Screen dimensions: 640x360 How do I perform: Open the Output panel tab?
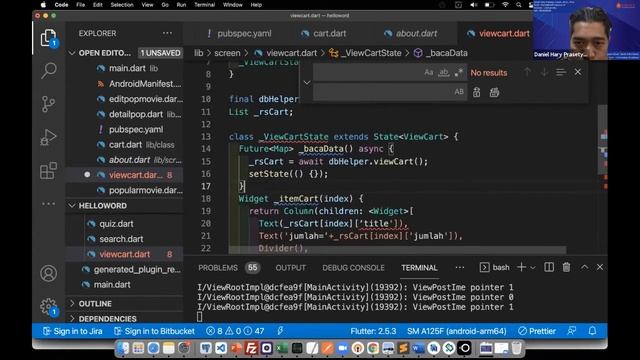tap(290, 268)
